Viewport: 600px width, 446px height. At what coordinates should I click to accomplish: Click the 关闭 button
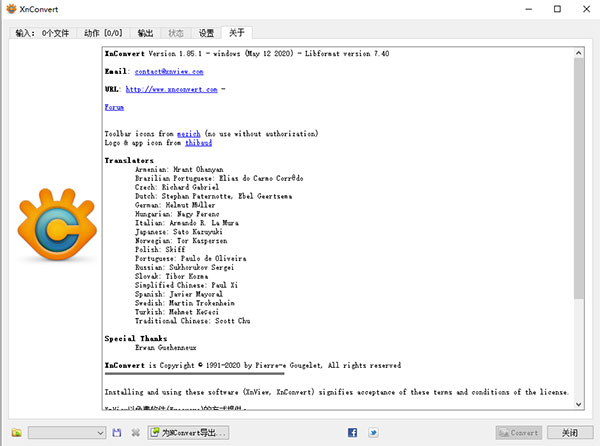coord(569,433)
